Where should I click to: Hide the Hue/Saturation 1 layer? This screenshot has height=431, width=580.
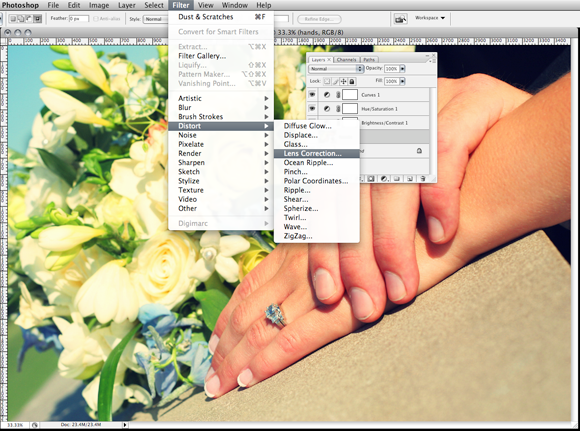click(x=313, y=109)
